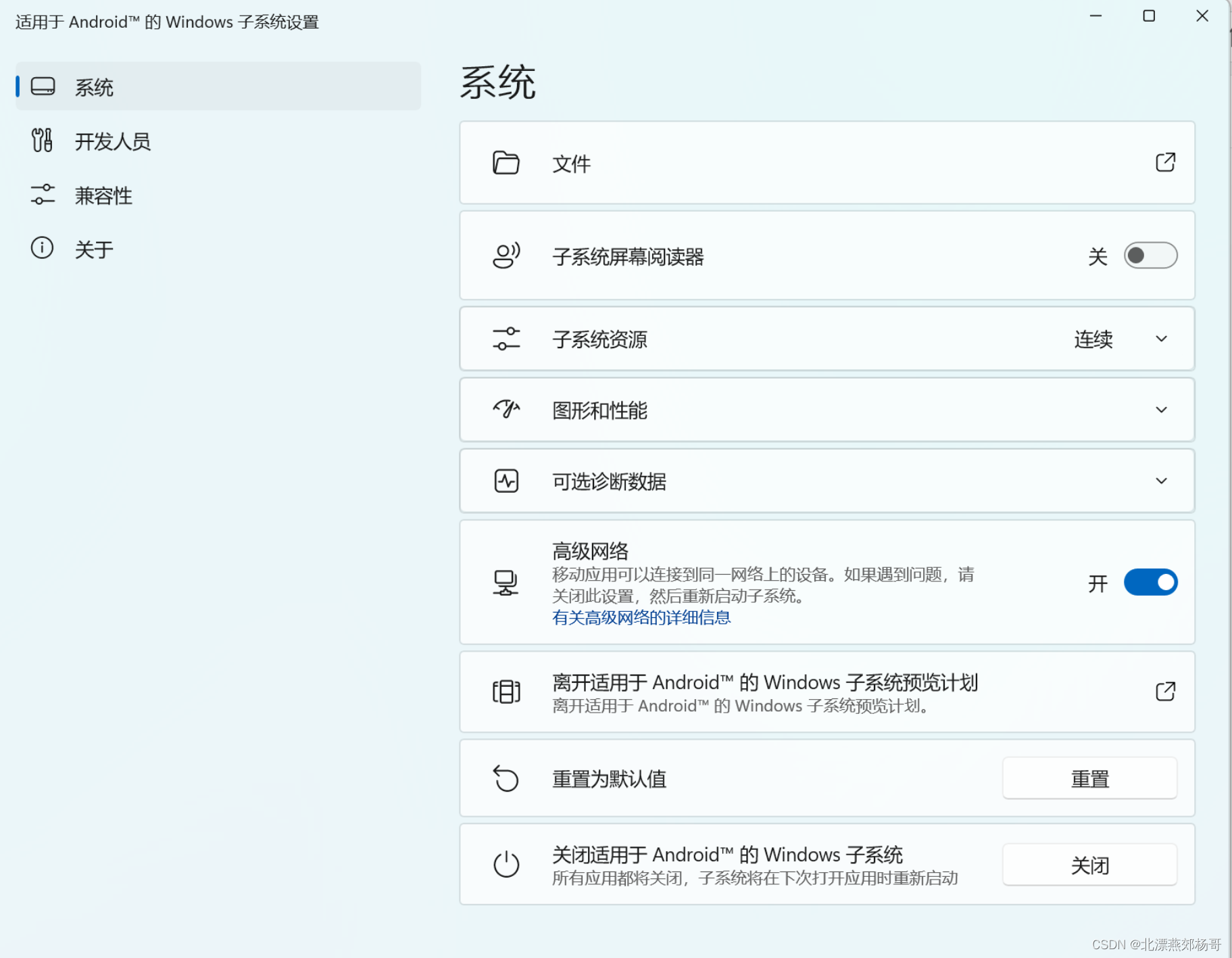Click the 重置 button

pyautogui.click(x=1089, y=778)
